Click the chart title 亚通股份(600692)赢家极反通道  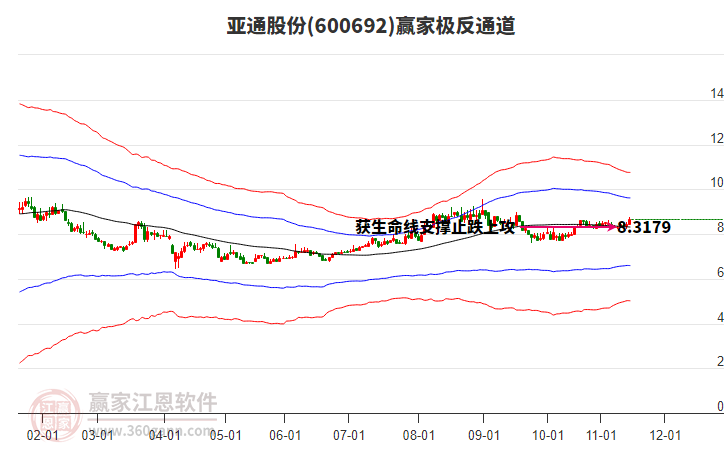click(371, 26)
